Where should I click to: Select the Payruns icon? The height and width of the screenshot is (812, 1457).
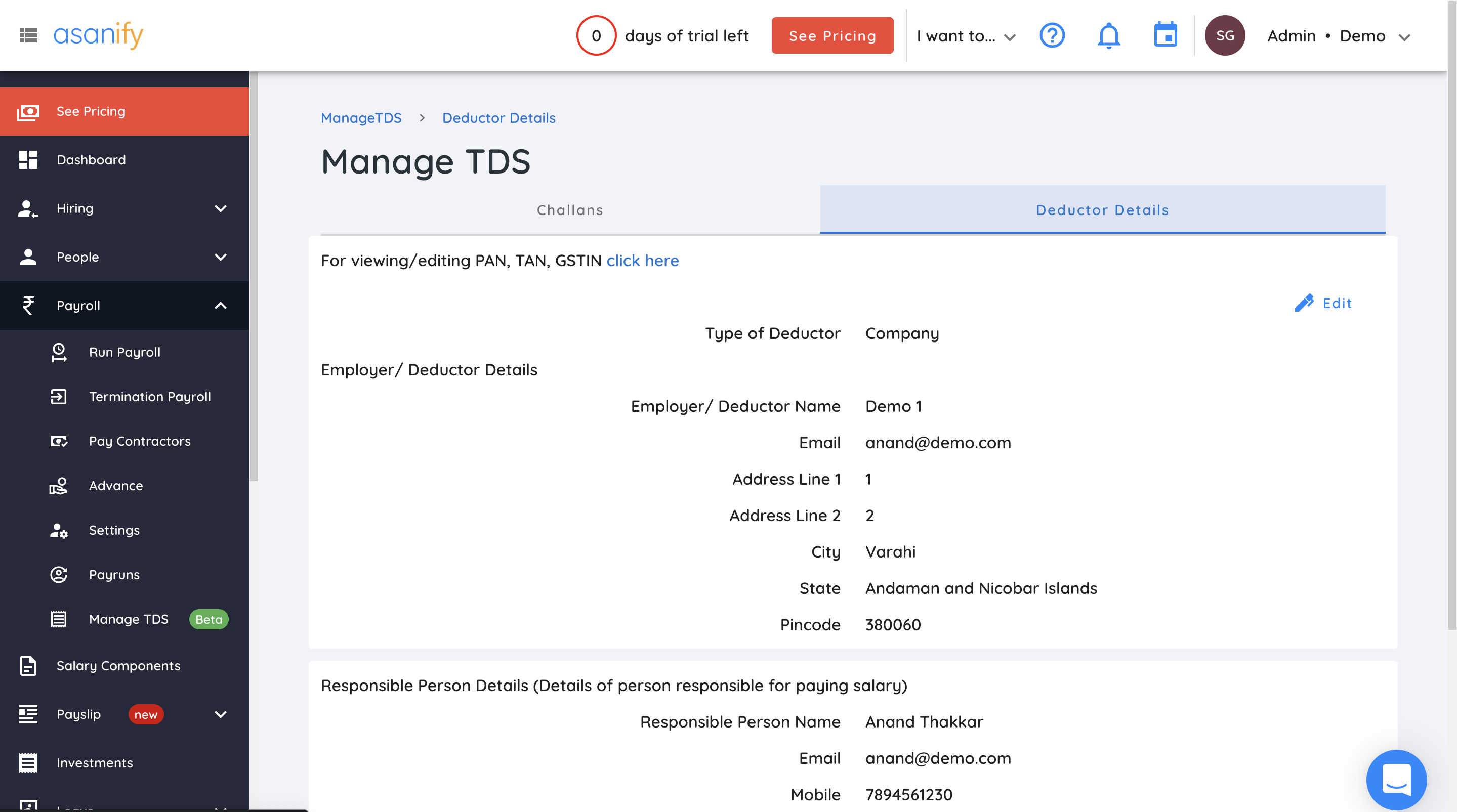pyautogui.click(x=59, y=575)
